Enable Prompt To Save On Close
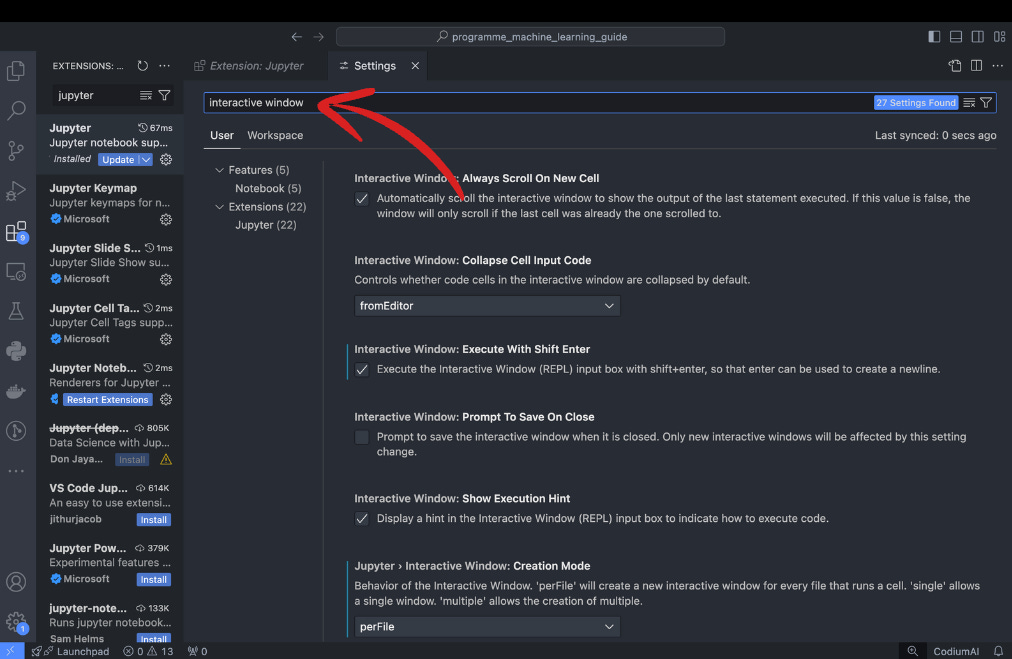This screenshot has height=659, width=1012. (x=362, y=438)
